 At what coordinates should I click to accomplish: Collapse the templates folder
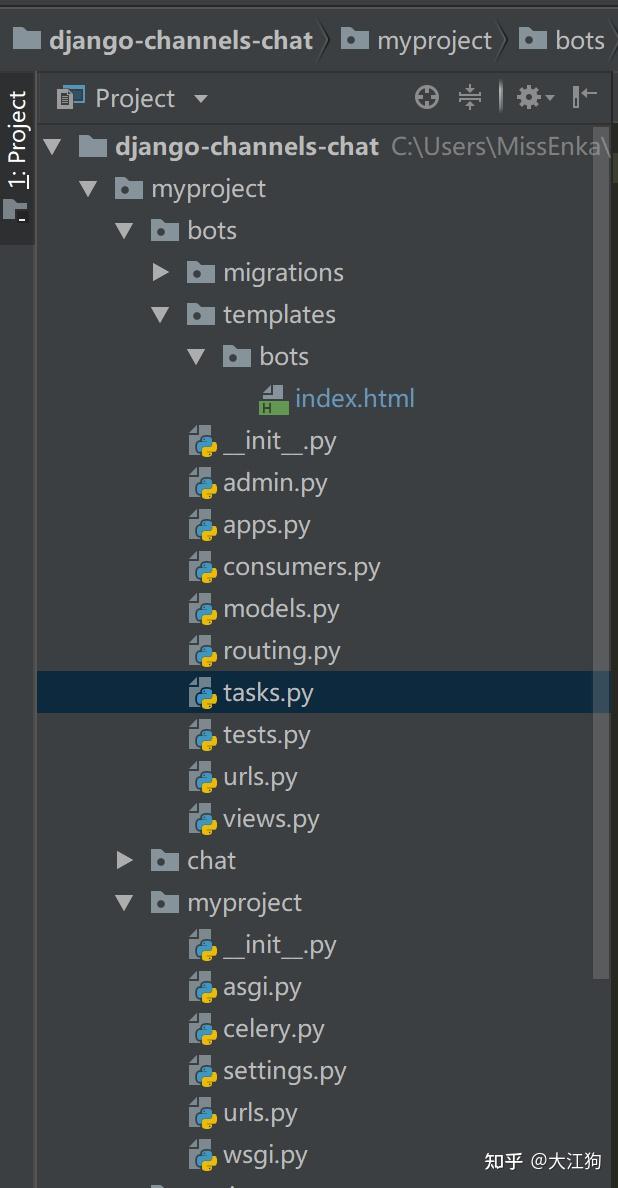[x=160, y=314]
